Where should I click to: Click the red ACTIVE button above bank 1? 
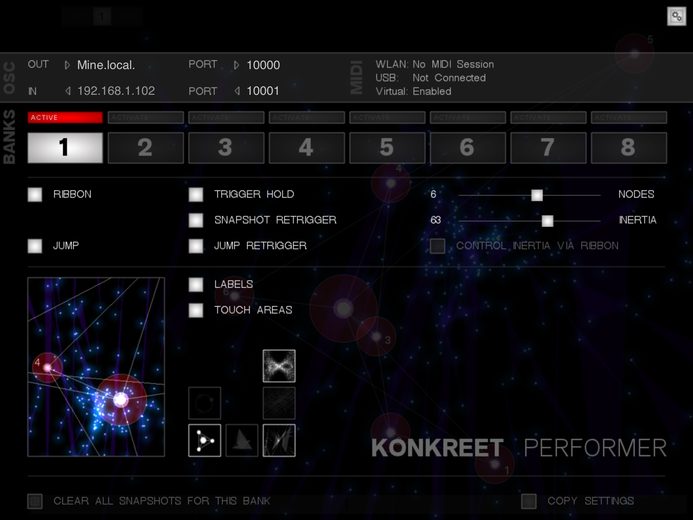point(65,118)
